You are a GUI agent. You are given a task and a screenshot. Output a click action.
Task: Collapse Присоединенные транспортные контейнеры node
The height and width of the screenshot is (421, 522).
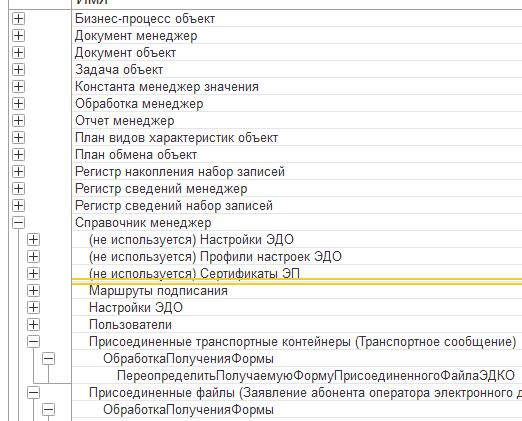pos(33,342)
